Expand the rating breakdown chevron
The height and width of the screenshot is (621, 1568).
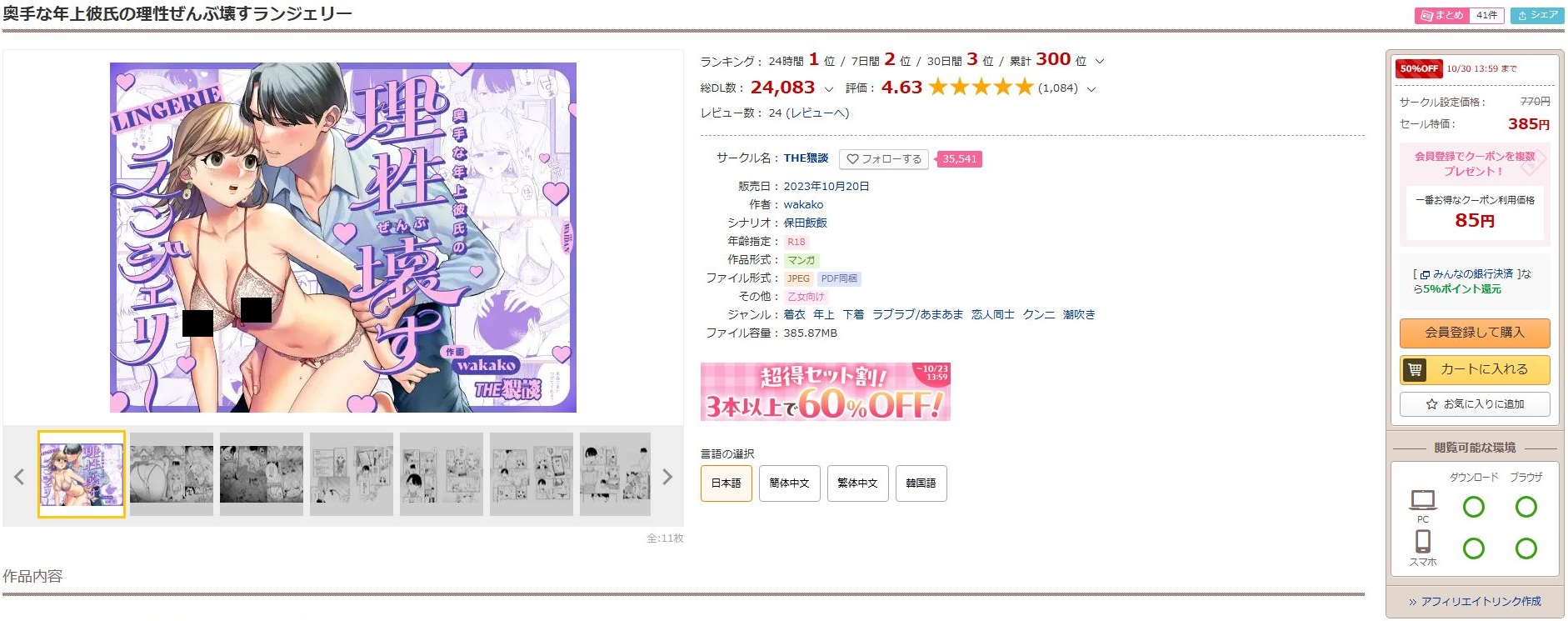pyautogui.click(x=1091, y=88)
